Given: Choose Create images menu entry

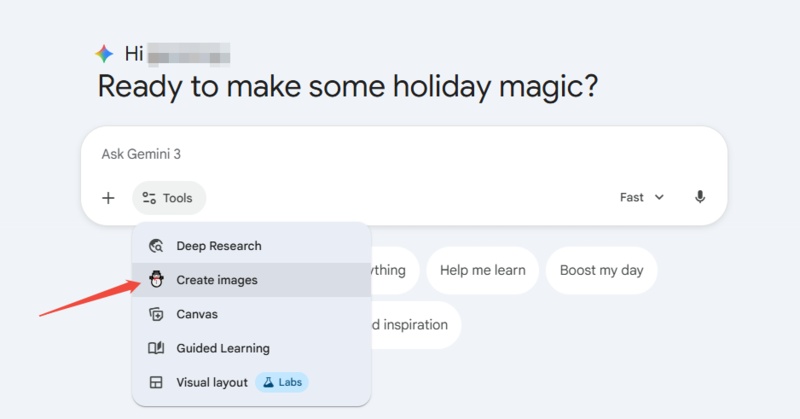Looking at the screenshot, I should (217, 280).
